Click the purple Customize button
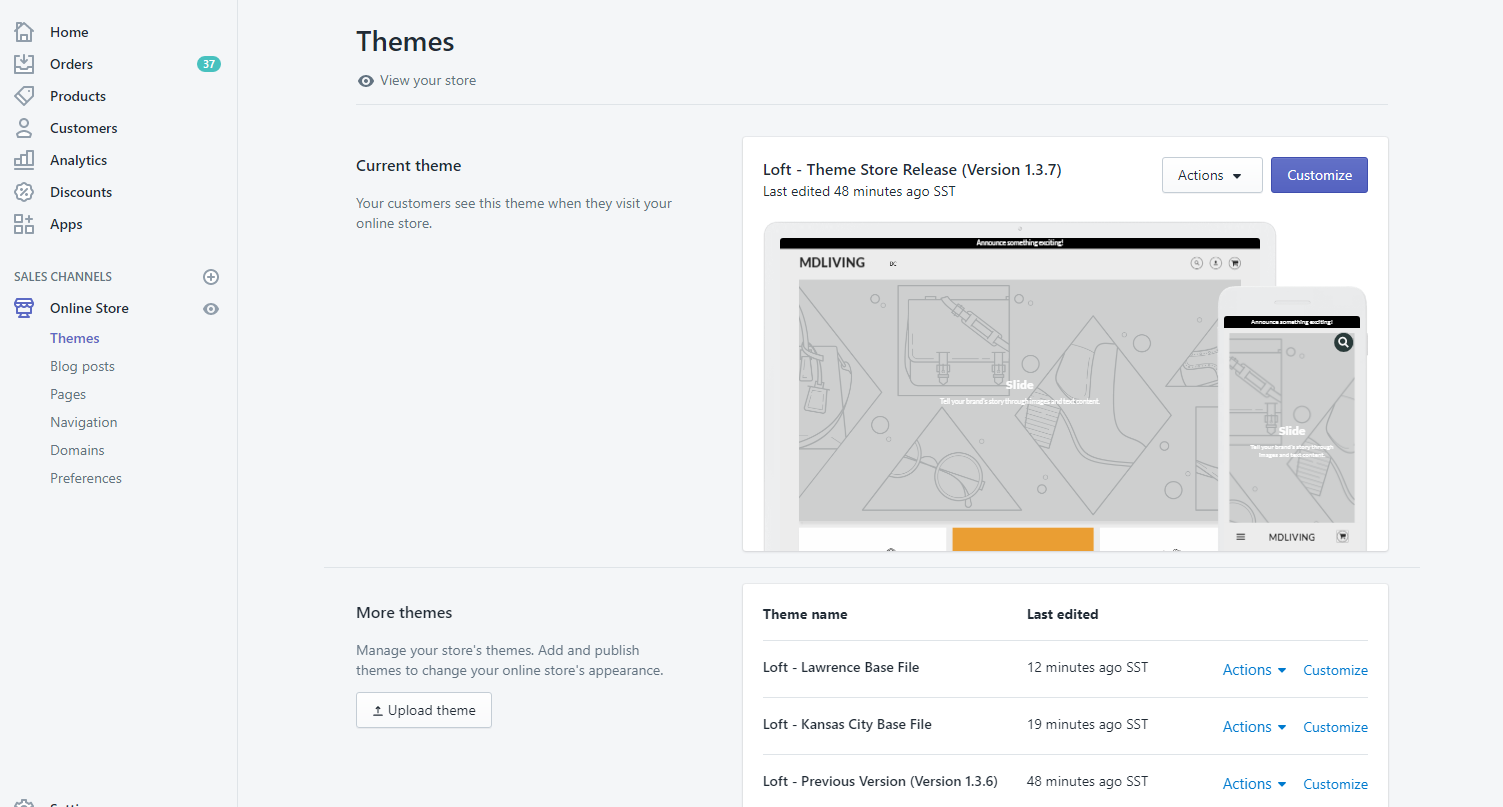The width and height of the screenshot is (1503, 807). click(1318, 175)
